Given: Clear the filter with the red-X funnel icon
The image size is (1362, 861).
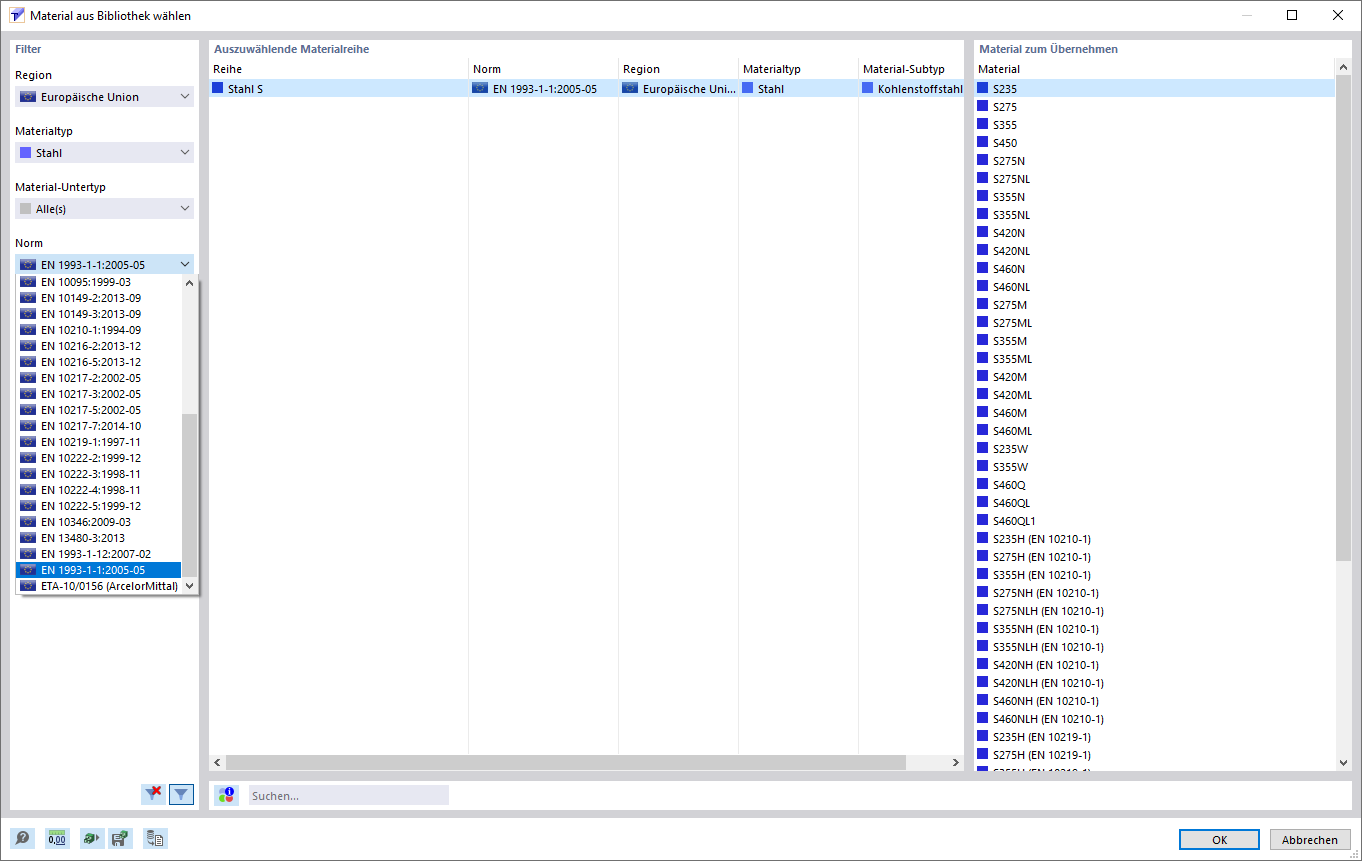Looking at the screenshot, I should 153,794.
